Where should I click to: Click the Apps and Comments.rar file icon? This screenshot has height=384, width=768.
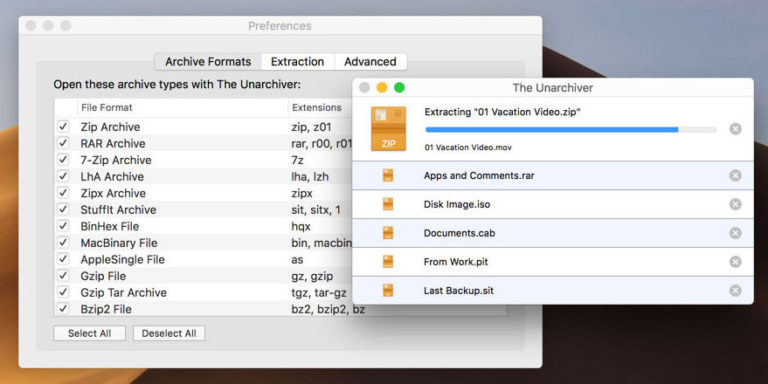click(x=388, y=175)
